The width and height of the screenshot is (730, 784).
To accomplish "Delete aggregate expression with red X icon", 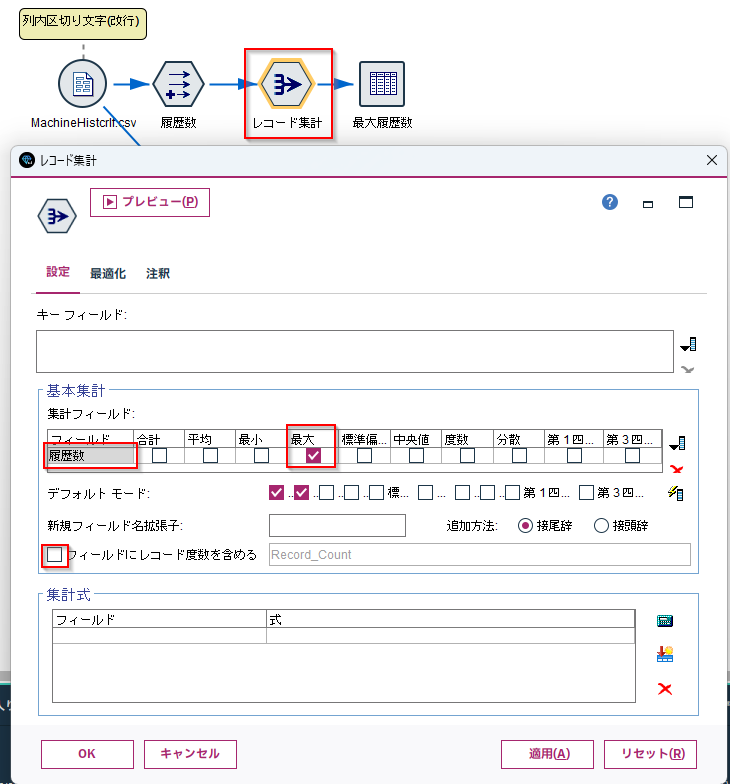I will pyautogui.click(x=665, y=689).
